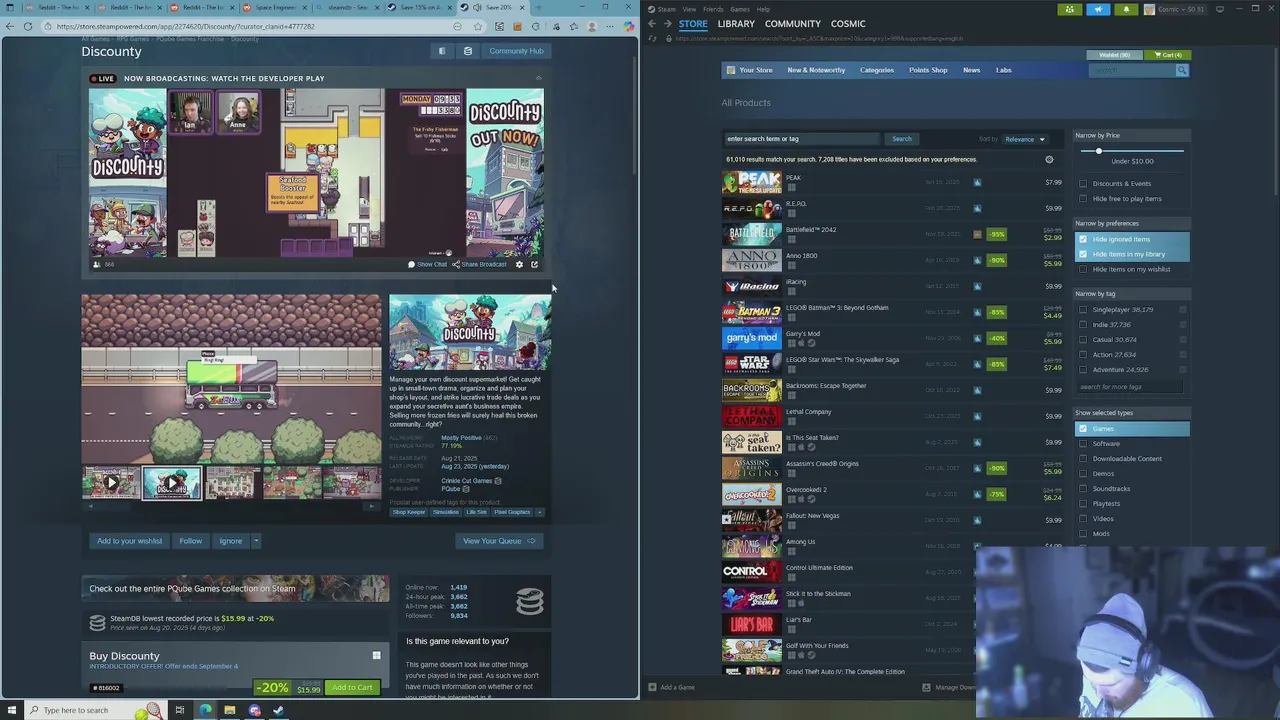Check Hide free to play items

(1083, 199)
